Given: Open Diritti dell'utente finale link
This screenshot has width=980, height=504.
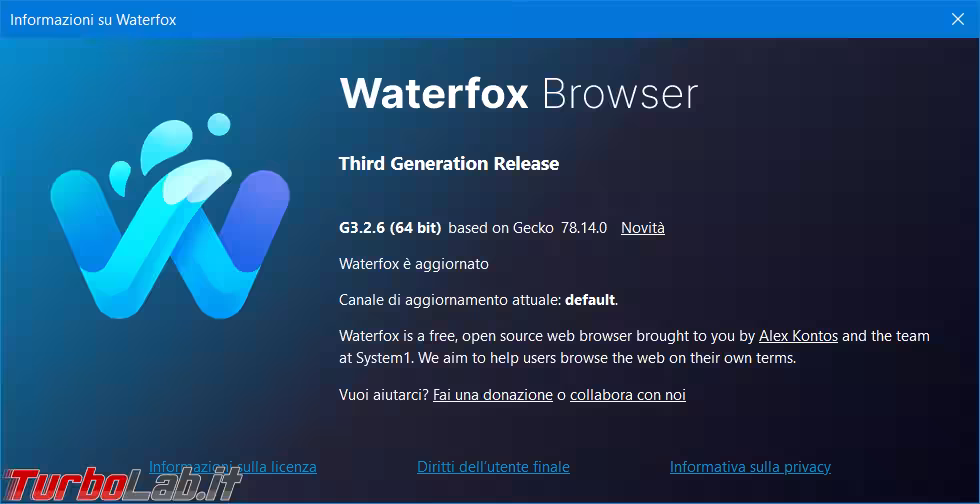Looking at the screenshot, I should coord(493,467).
